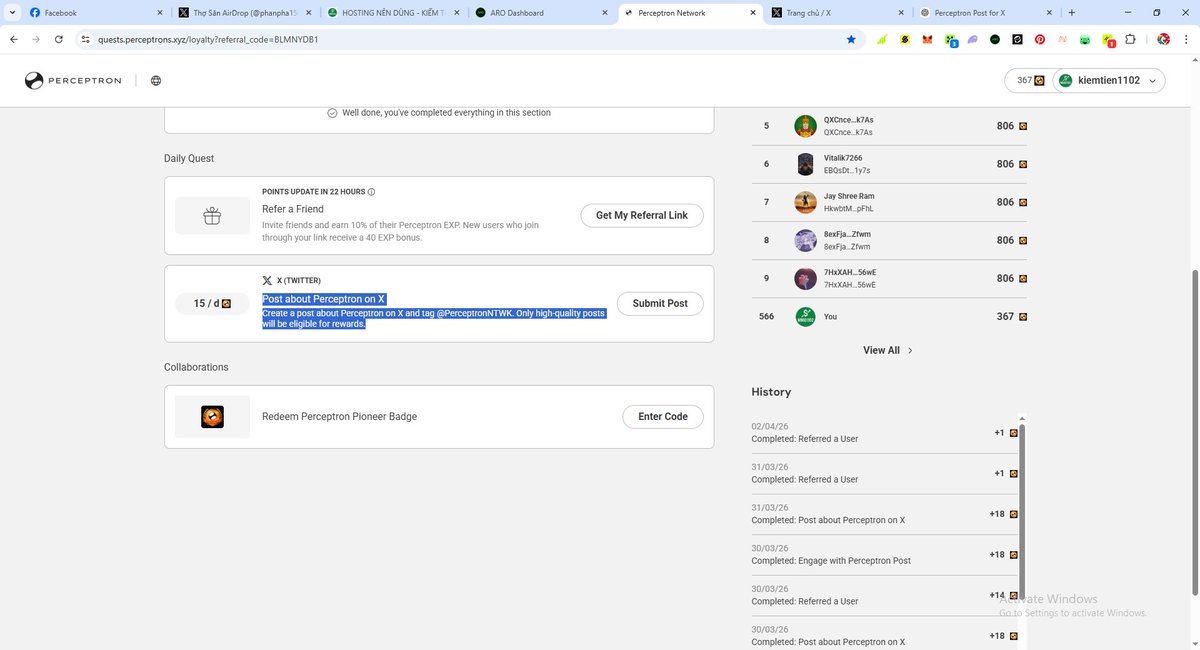Select Vitalik7266 leaderboard avatar
Viewport: 1200px width, 650px height.
tap(806, 164)
